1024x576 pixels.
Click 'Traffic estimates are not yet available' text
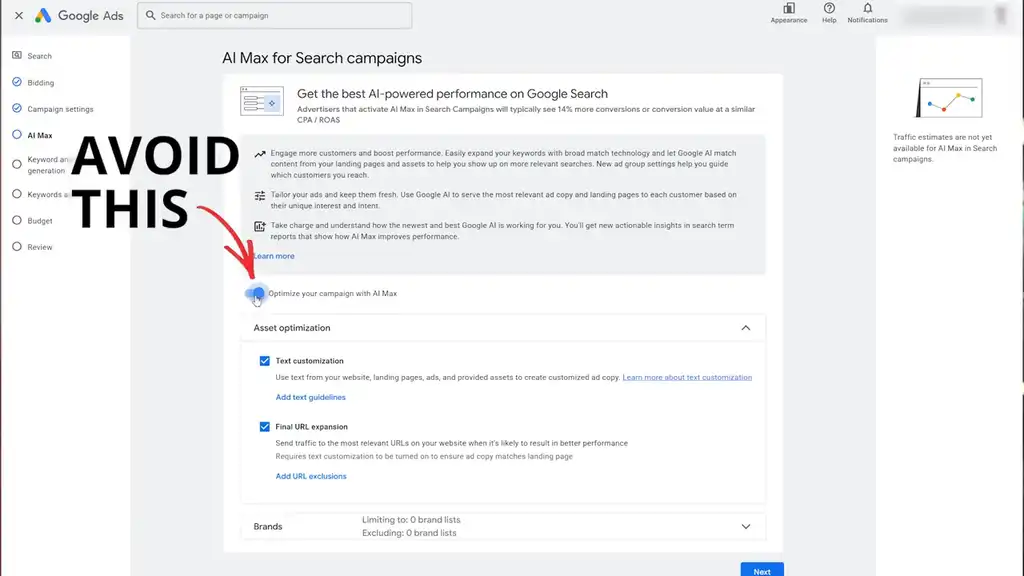(x=945, y=148)
